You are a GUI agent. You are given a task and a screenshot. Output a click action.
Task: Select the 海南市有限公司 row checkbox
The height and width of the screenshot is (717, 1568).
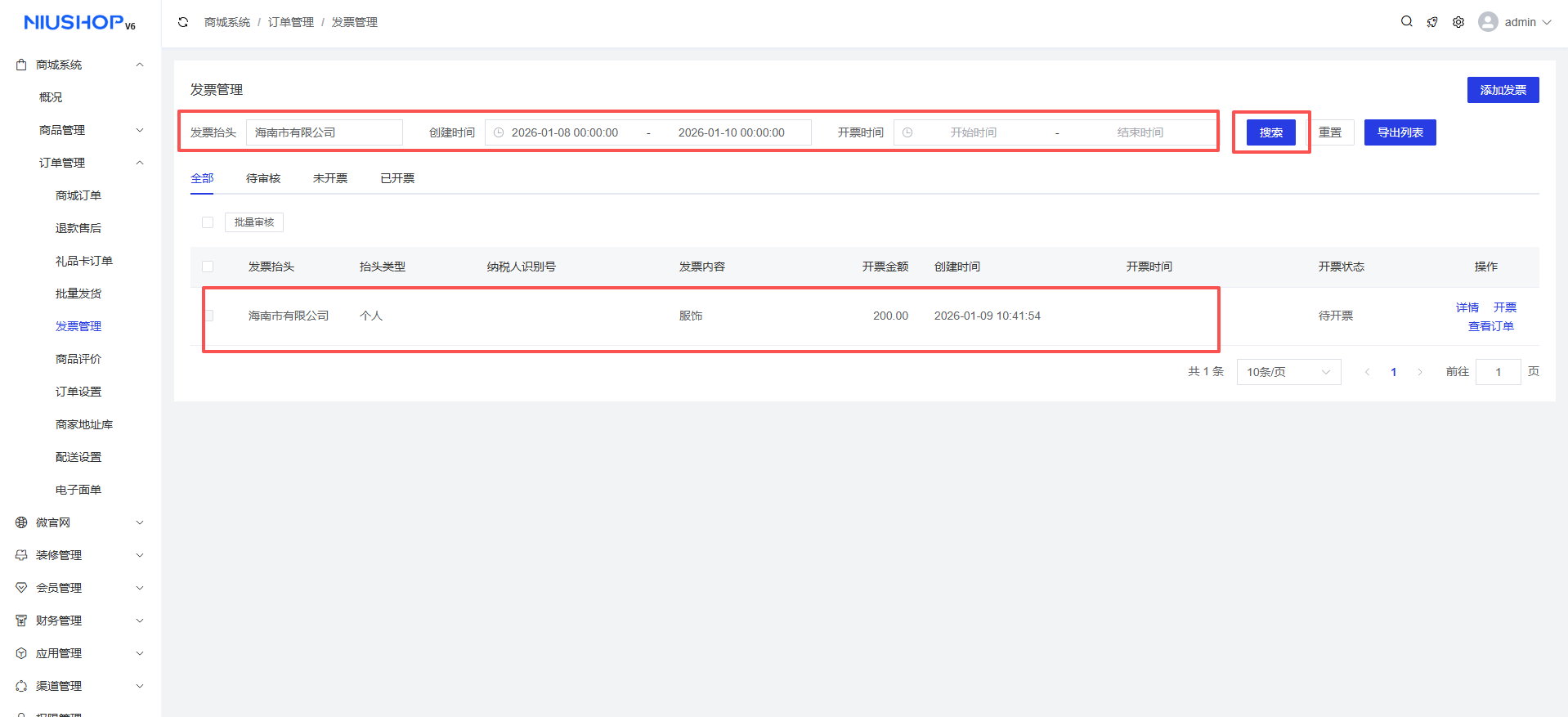208,316
